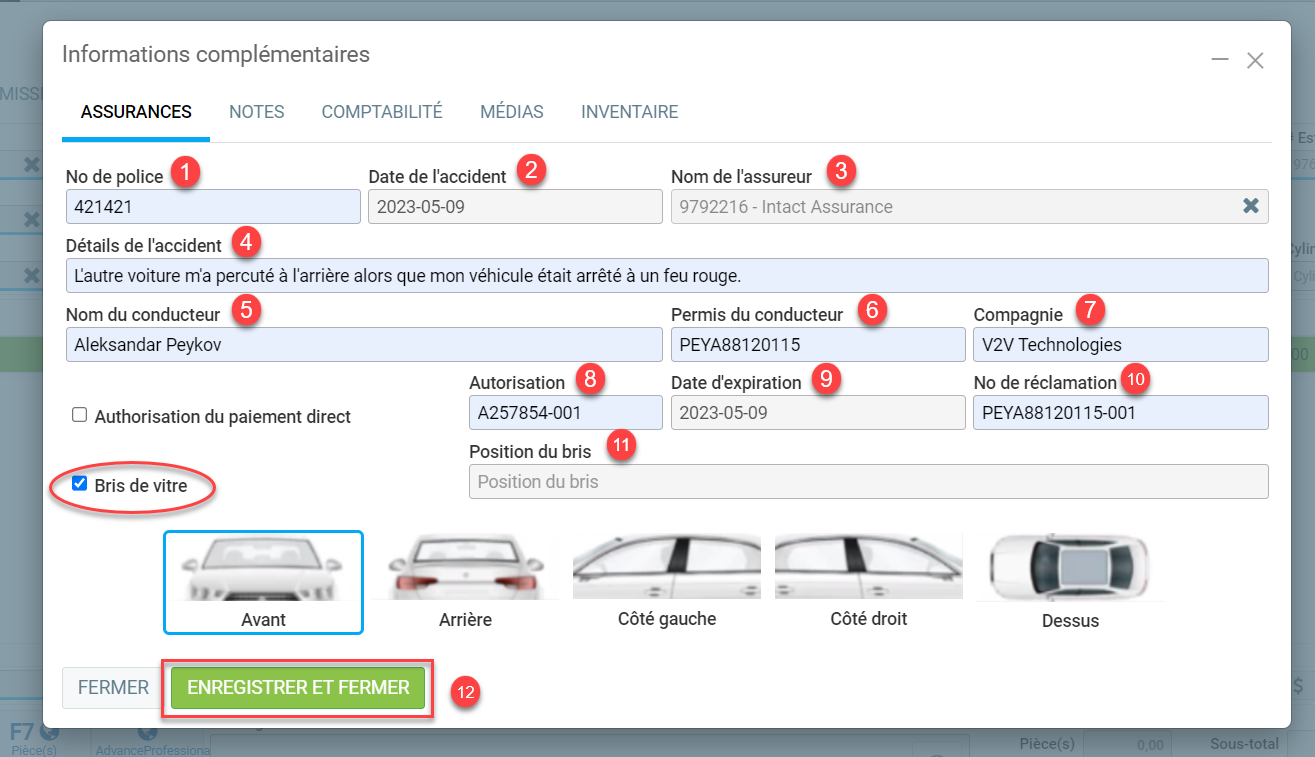
Task: Open the Comptabilité tab
Action: coord(382,112)
